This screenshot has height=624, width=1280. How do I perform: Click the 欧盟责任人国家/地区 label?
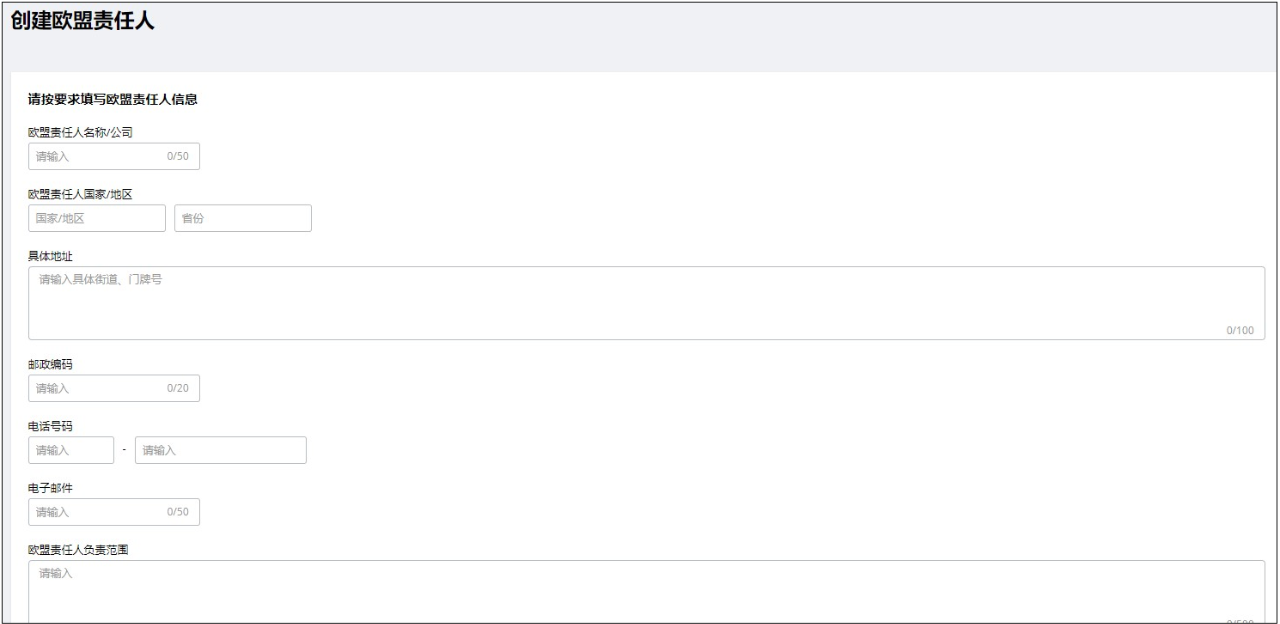80,194
